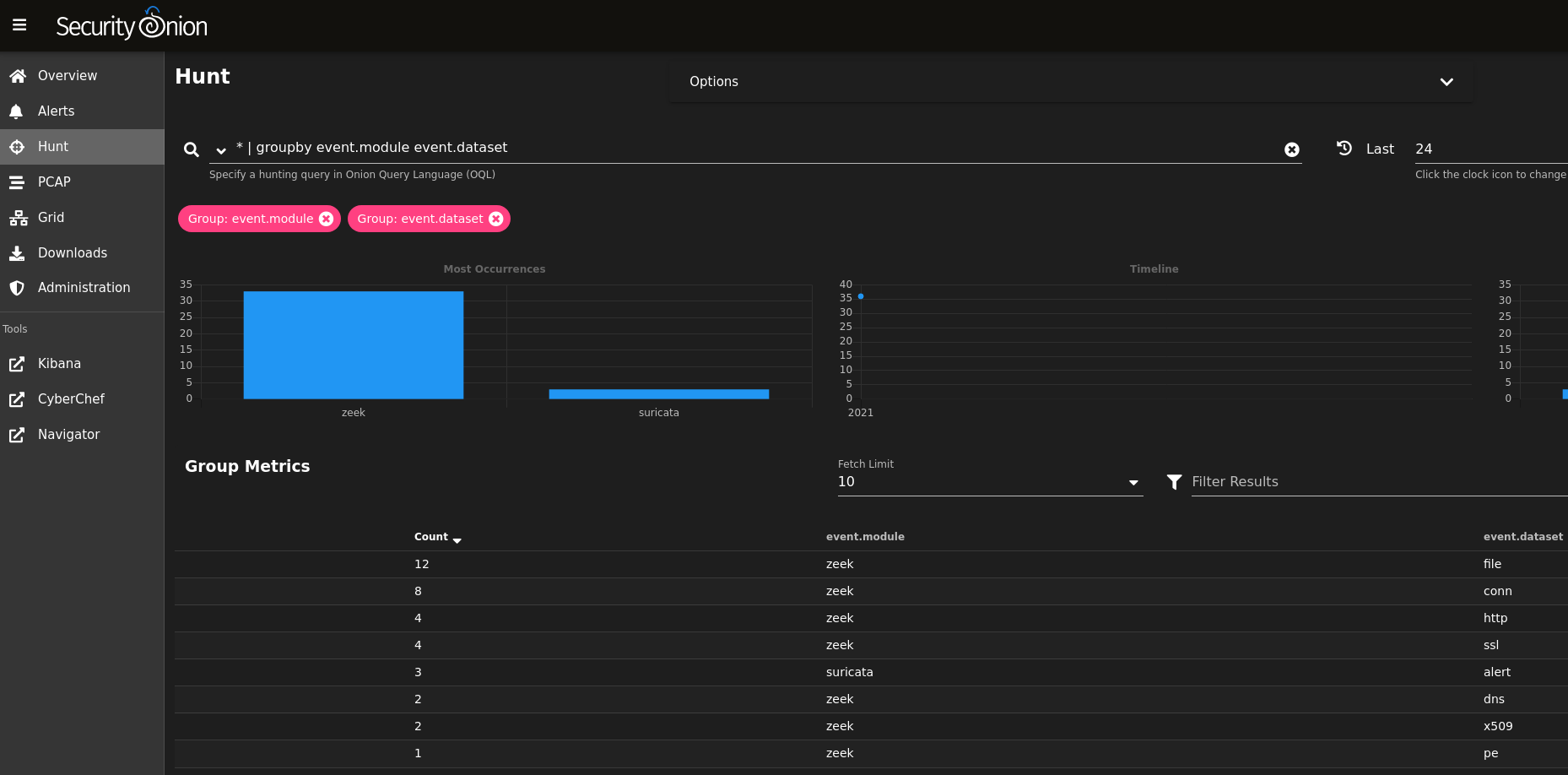This screenshot has width=1568, height=775.
Task: Click the 'alert' dataset value
Action: click(1497, 672)
